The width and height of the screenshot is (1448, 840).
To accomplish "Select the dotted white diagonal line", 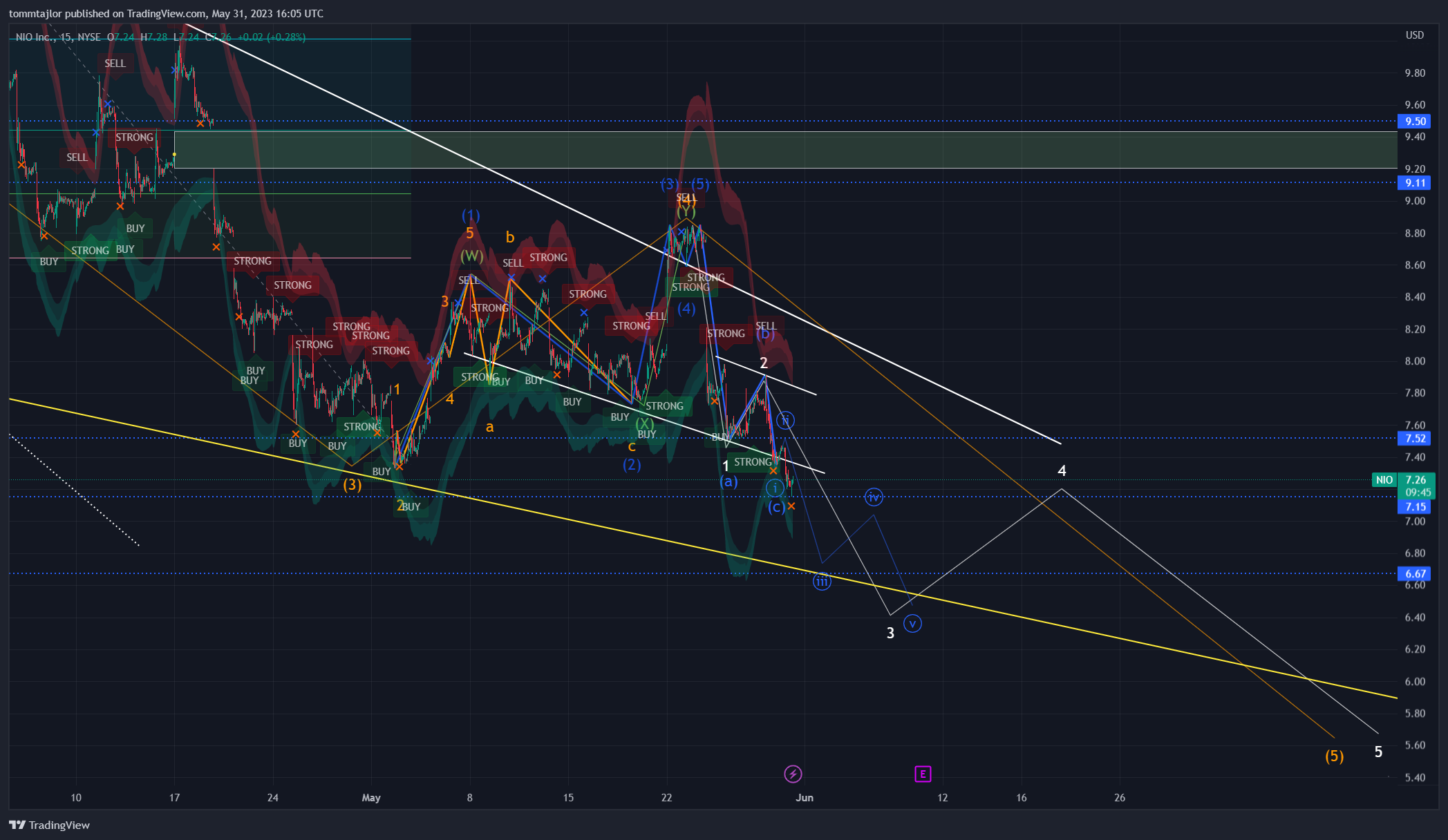I will point(74,490).
